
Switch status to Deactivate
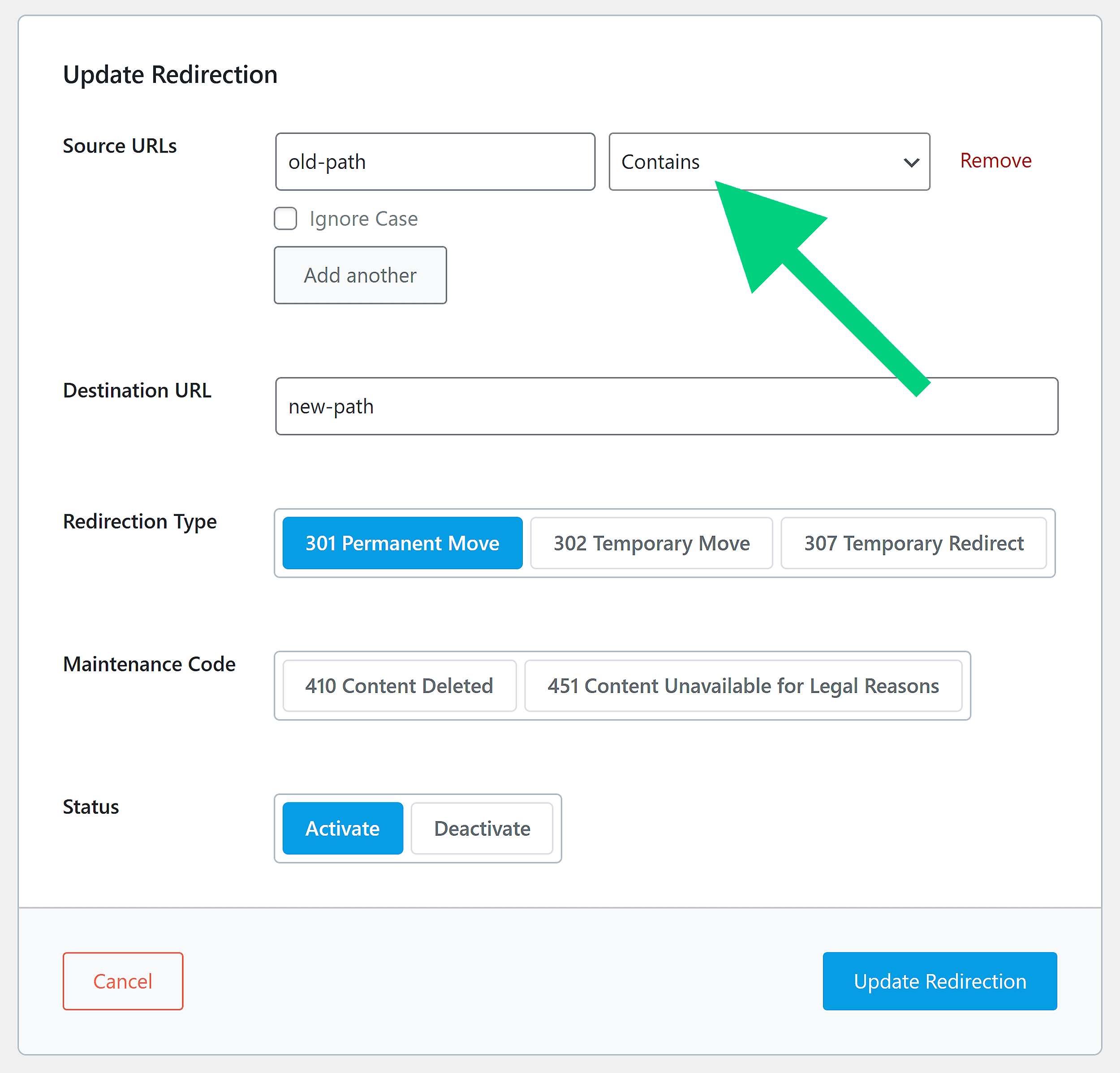[x=482, y=828]
